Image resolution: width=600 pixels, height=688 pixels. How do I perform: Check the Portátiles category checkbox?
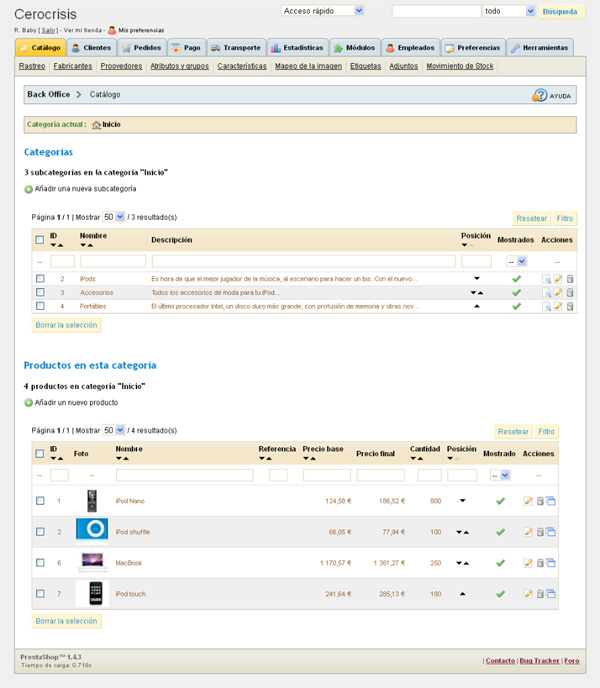[40, 305]
